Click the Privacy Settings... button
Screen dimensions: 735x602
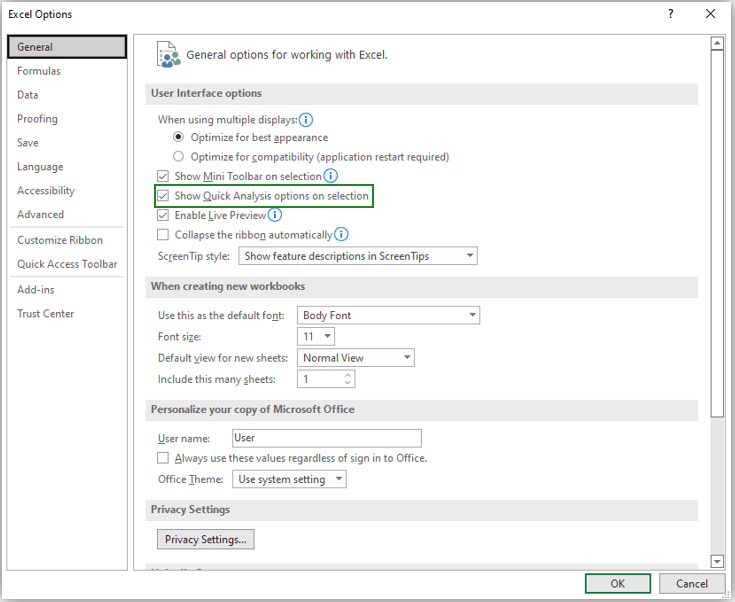coord(205,539)
